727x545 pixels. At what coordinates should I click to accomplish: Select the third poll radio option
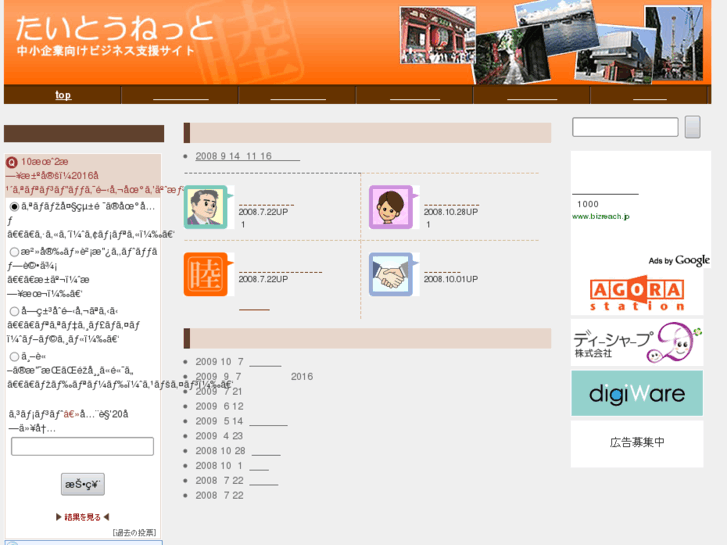14,311
